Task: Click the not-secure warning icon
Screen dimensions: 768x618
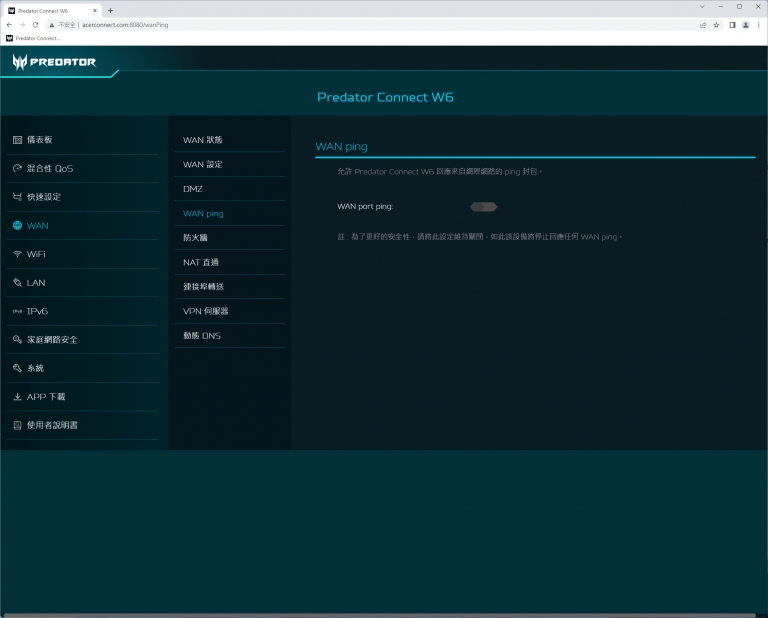Action: 51,24
